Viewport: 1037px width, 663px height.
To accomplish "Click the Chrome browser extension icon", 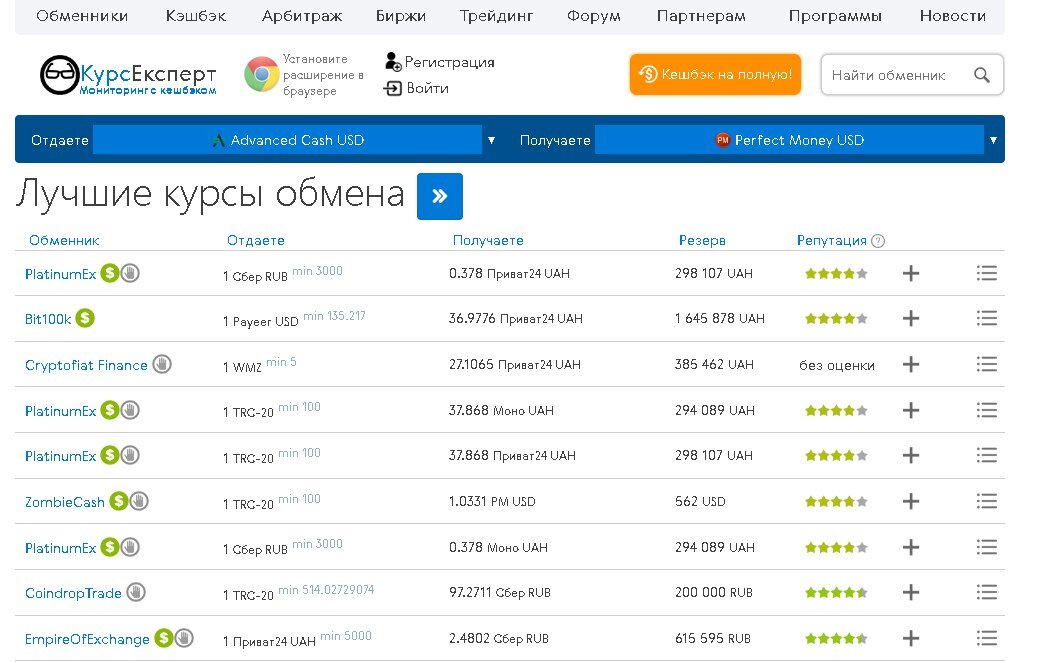I will point(261,74).
